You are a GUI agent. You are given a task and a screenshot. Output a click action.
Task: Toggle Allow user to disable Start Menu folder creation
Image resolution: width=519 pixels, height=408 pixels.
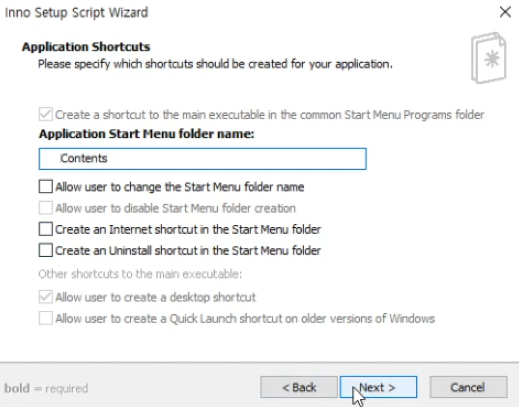pos(46,208)
